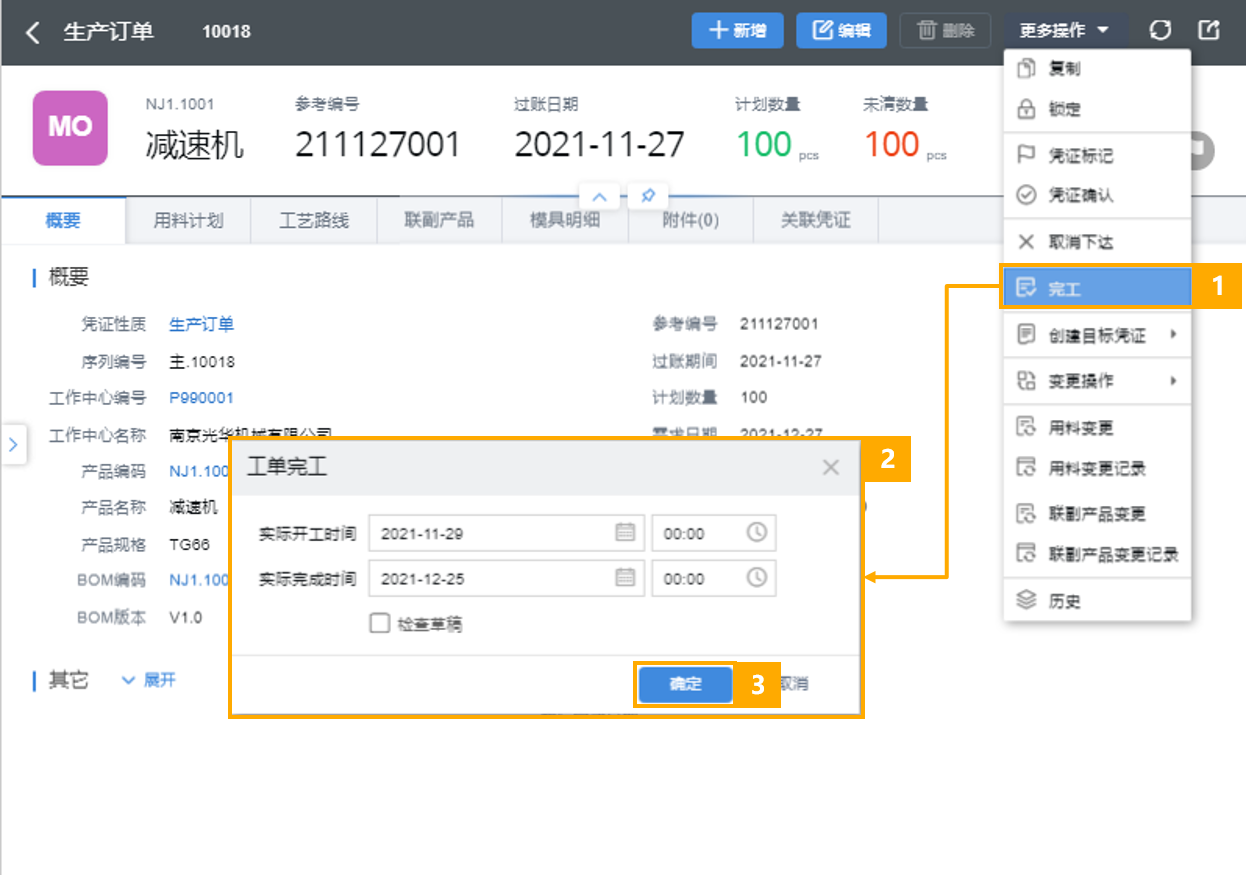
Task: Select 联副产品变更记录 menu entry
Action: coord(1097,554)
